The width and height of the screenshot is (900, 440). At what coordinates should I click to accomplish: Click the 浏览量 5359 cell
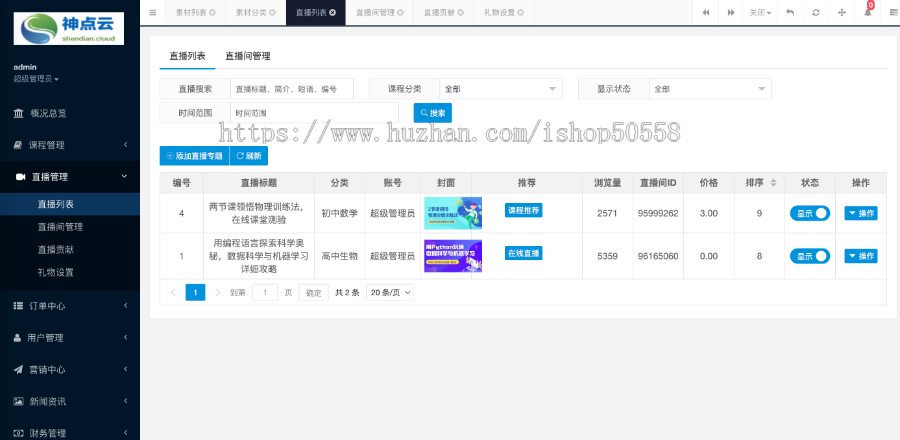click(x=607, y=256)
